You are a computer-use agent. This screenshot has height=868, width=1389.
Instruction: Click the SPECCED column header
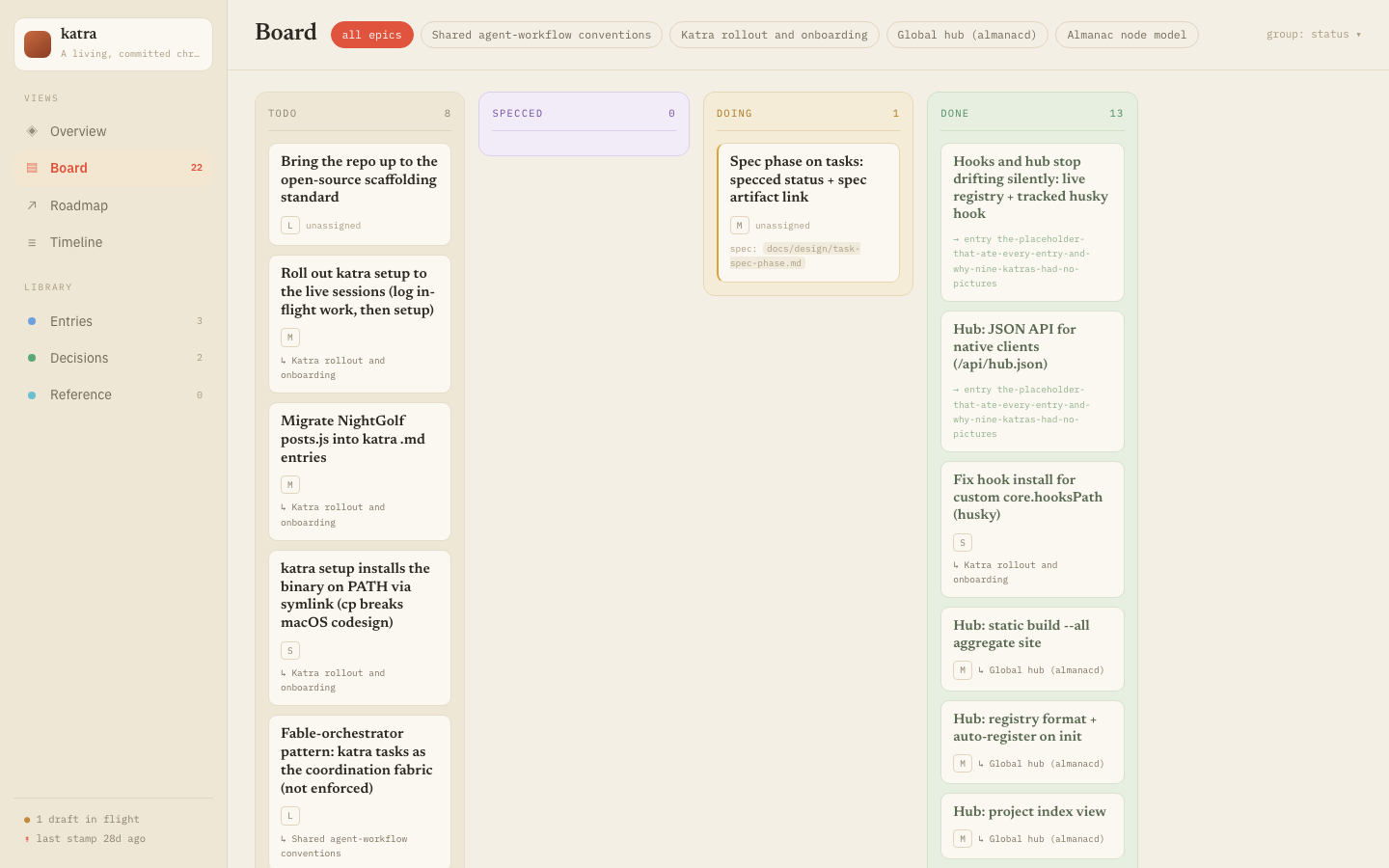[x=584, y=114]
